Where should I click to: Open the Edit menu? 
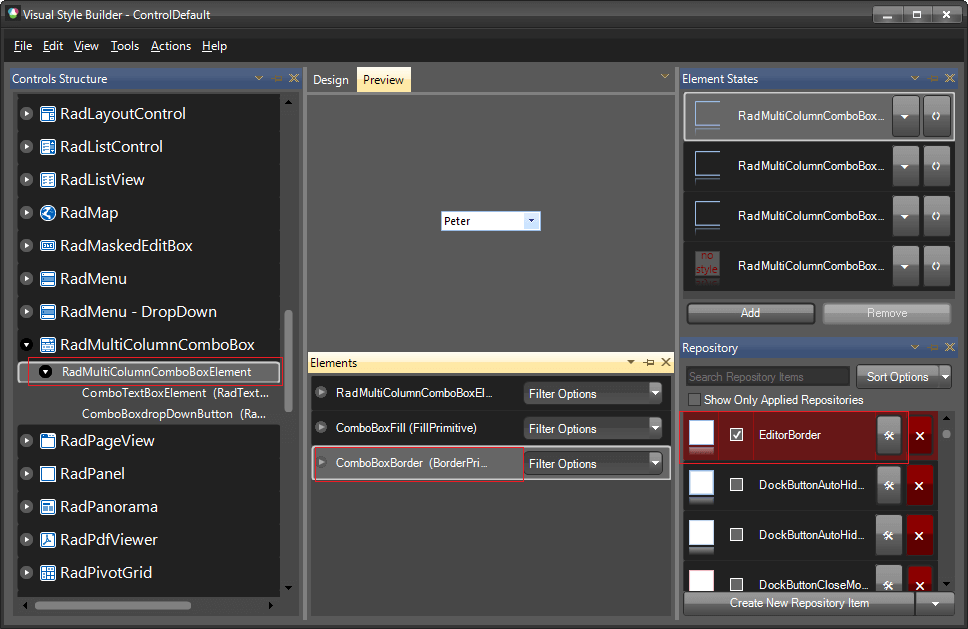click(x=52, y=46)
